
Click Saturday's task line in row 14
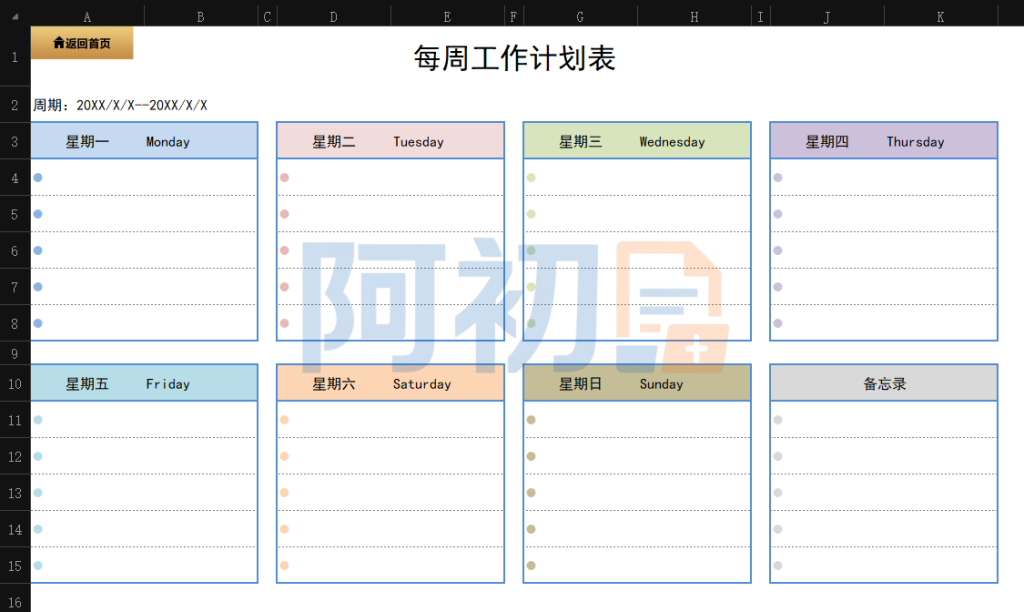pos(391,529)
